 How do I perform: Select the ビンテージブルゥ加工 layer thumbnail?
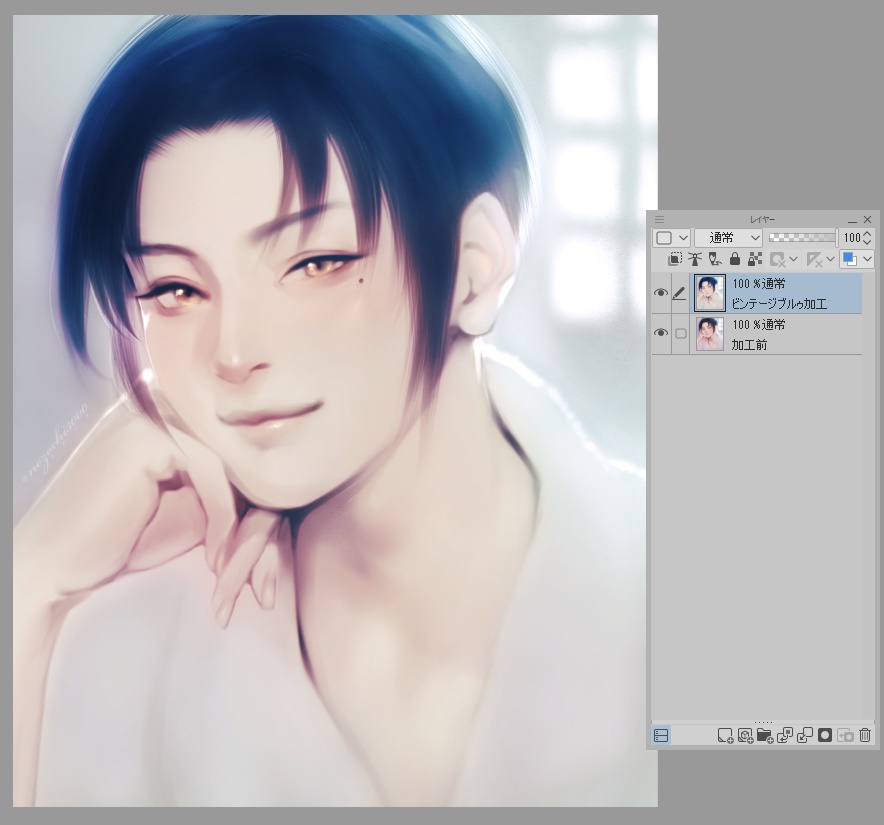click(710, 293)
